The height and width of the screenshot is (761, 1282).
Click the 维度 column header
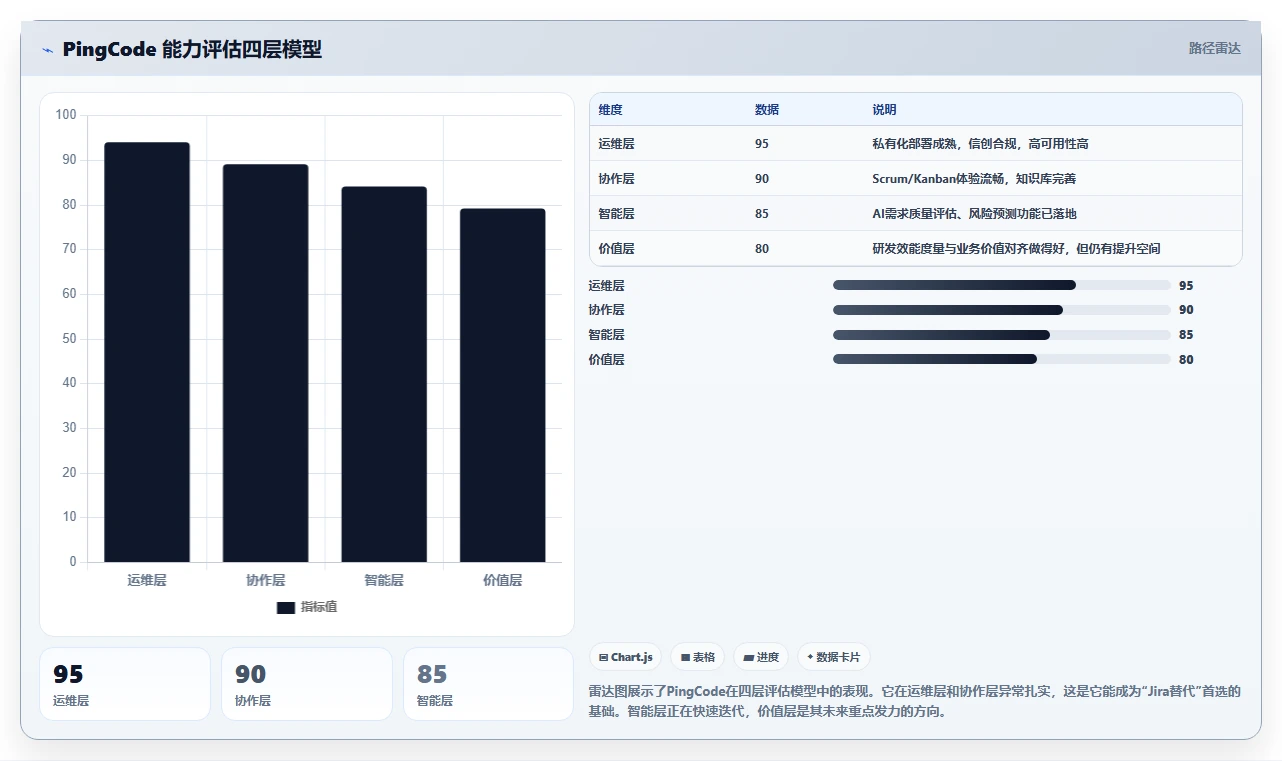pos(610,110)
